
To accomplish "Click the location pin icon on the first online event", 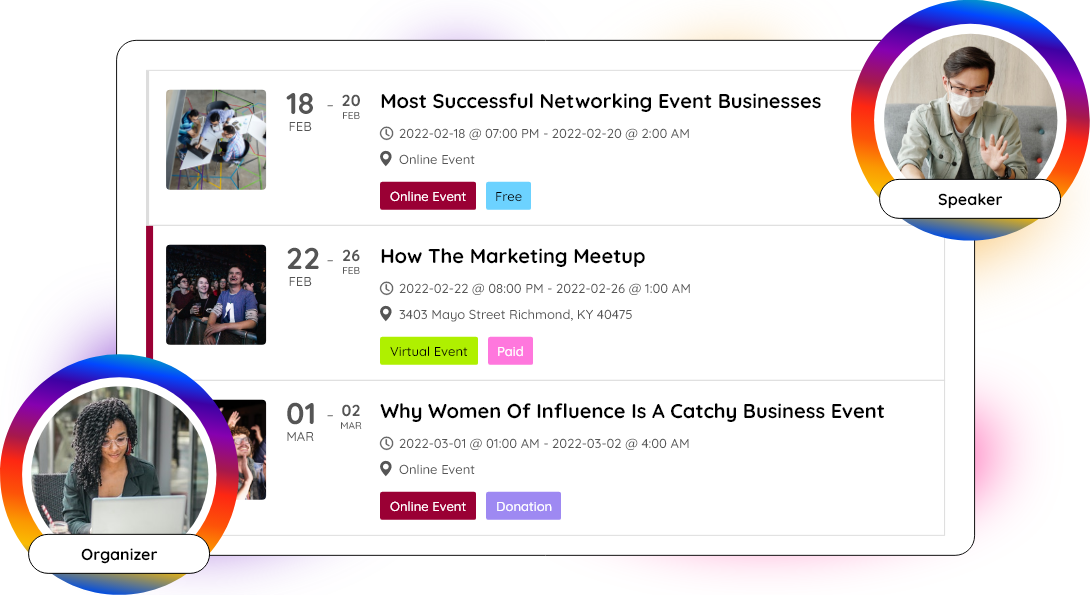I will (x=387, y=158).
